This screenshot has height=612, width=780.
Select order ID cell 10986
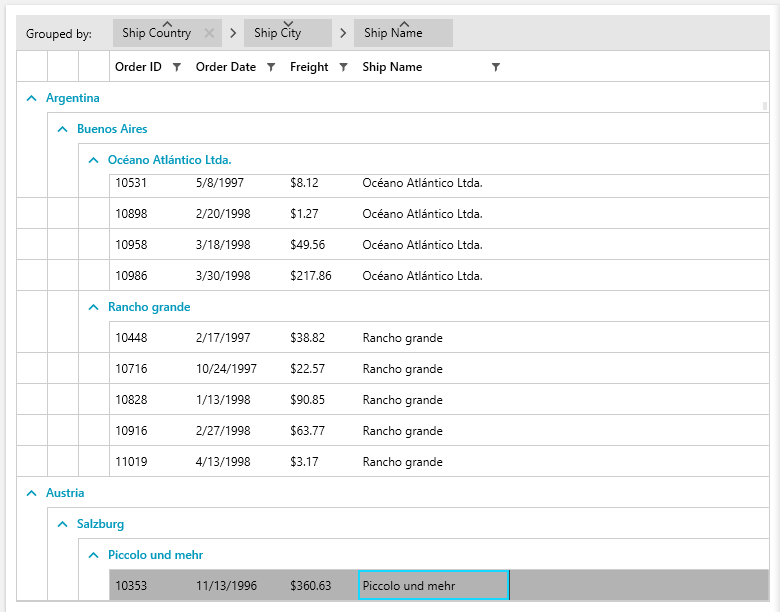[x=131, y=276]
